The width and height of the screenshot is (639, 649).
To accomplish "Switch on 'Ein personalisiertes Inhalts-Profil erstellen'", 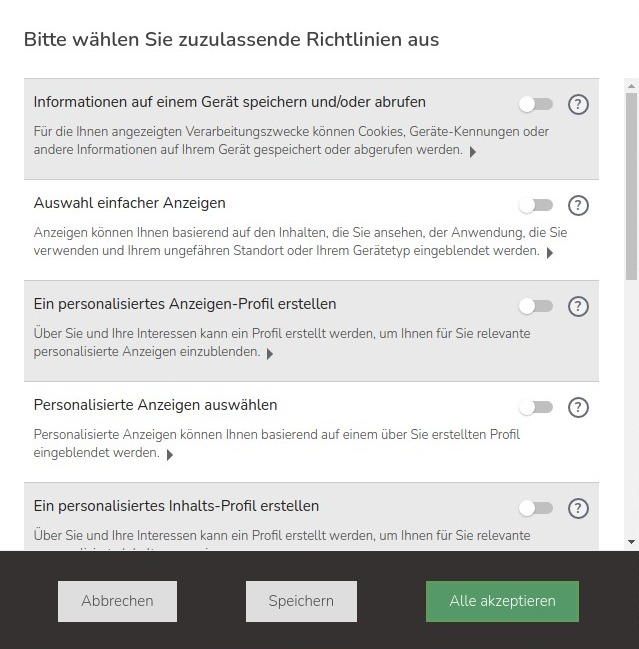I will (535, 508).
